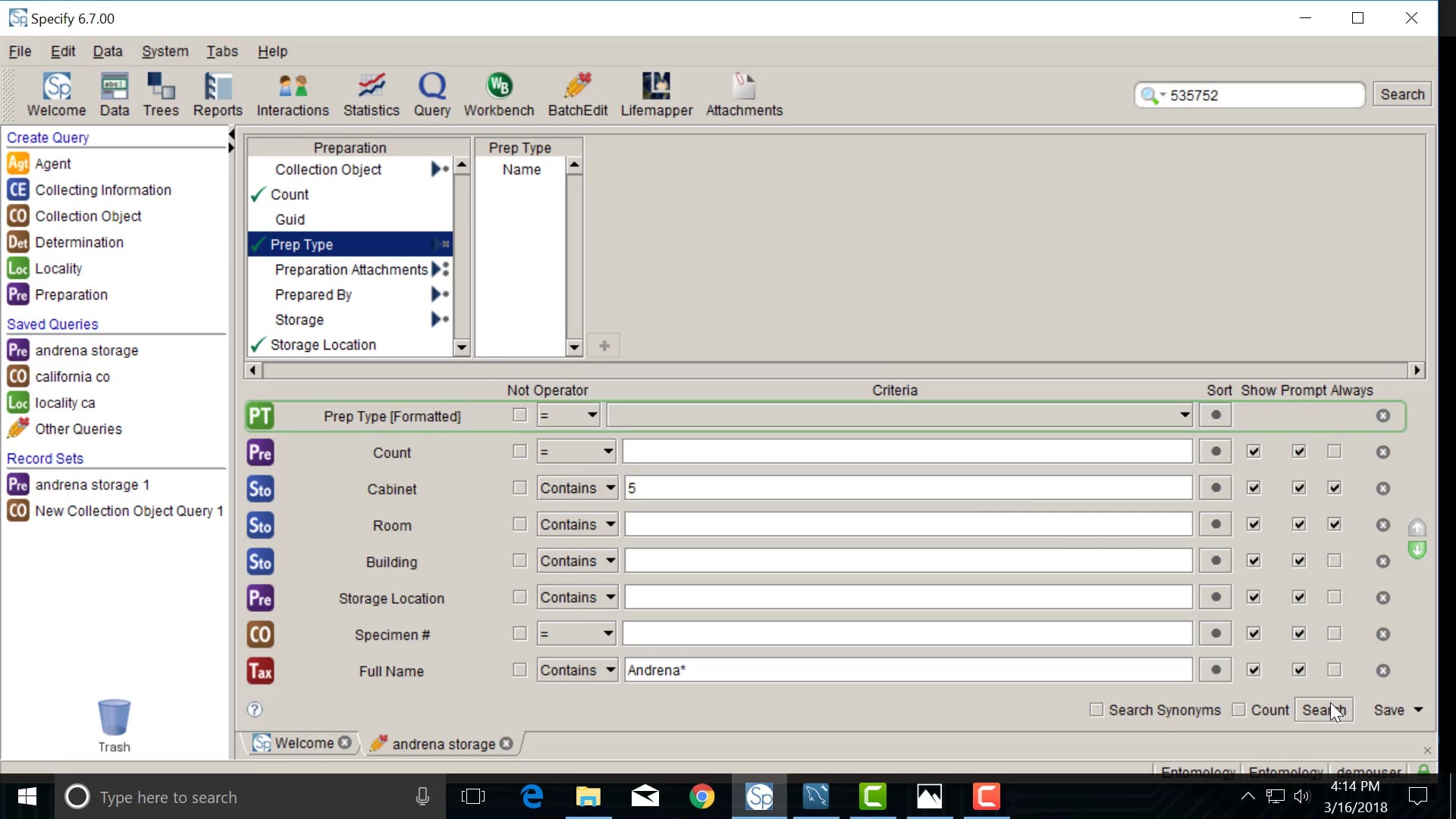Open the Query toolbar icon
1456x819 pixels.
tap(432, 95)
